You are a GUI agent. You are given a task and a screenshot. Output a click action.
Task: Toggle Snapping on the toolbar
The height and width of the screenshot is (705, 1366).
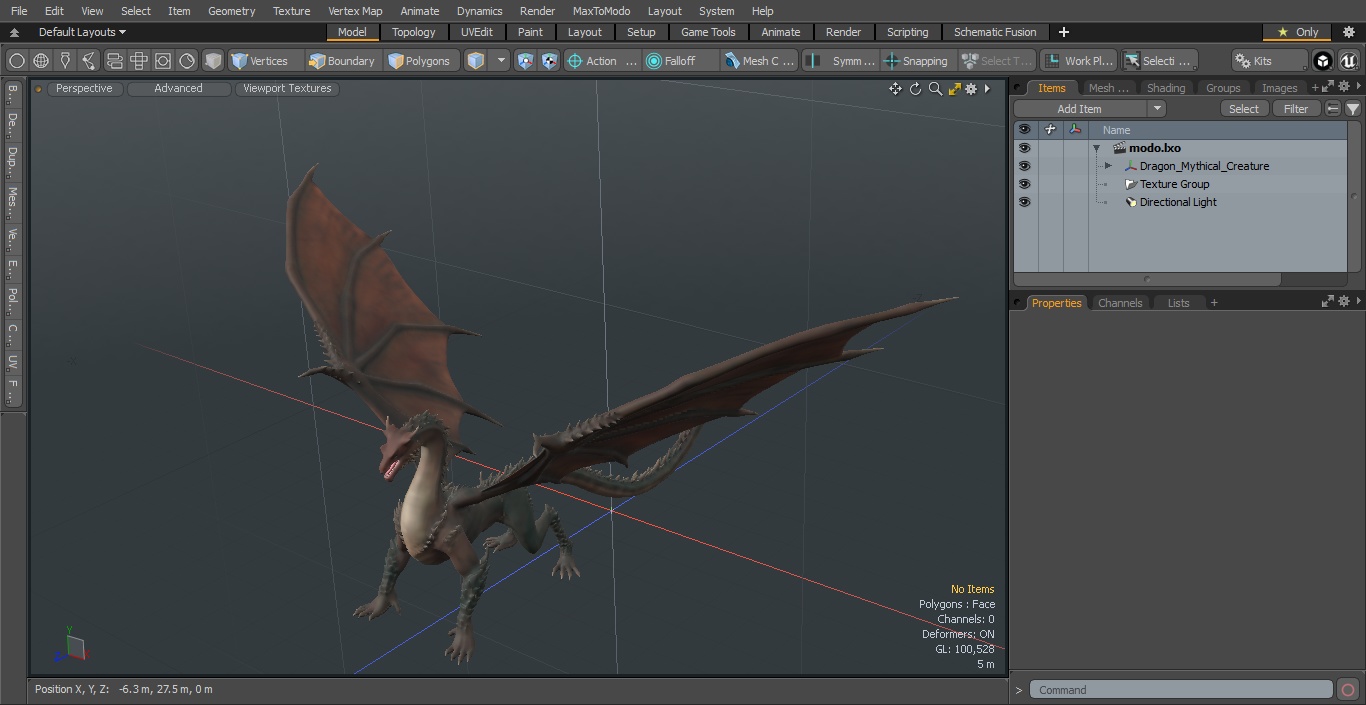(916, 61)
